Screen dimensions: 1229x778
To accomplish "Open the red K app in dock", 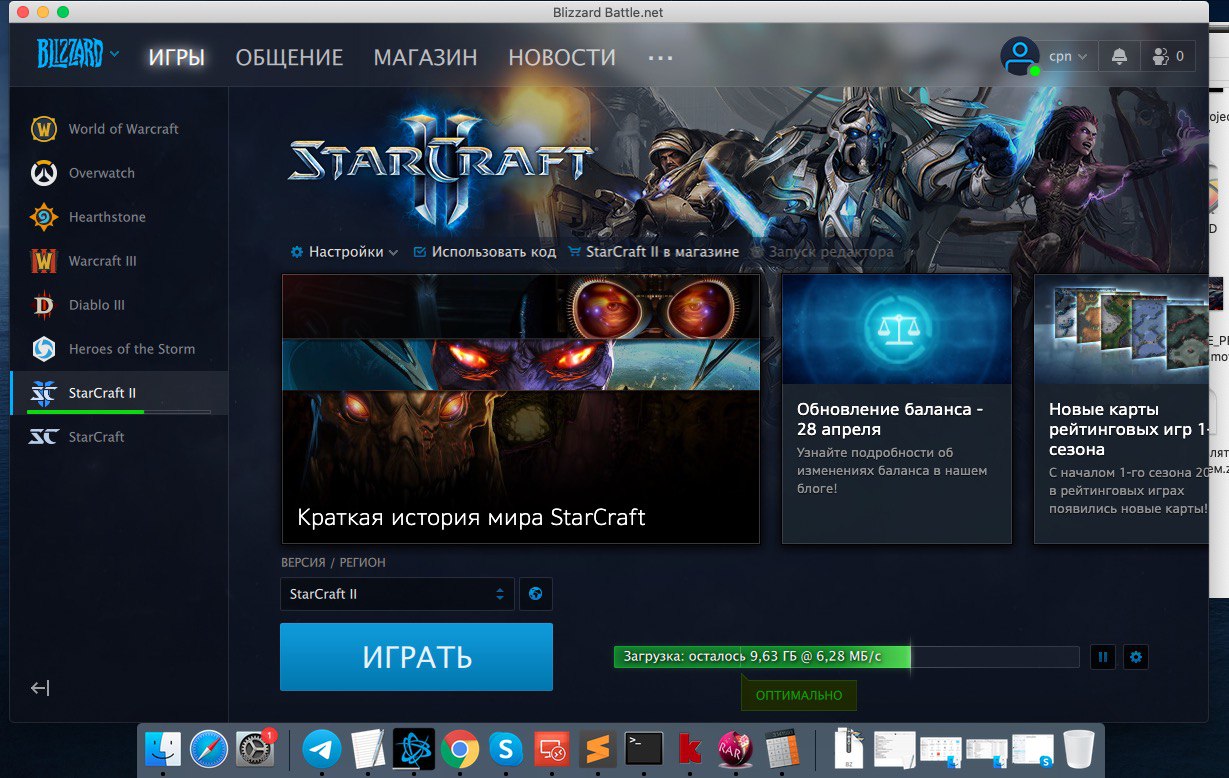I will point(690,749).
